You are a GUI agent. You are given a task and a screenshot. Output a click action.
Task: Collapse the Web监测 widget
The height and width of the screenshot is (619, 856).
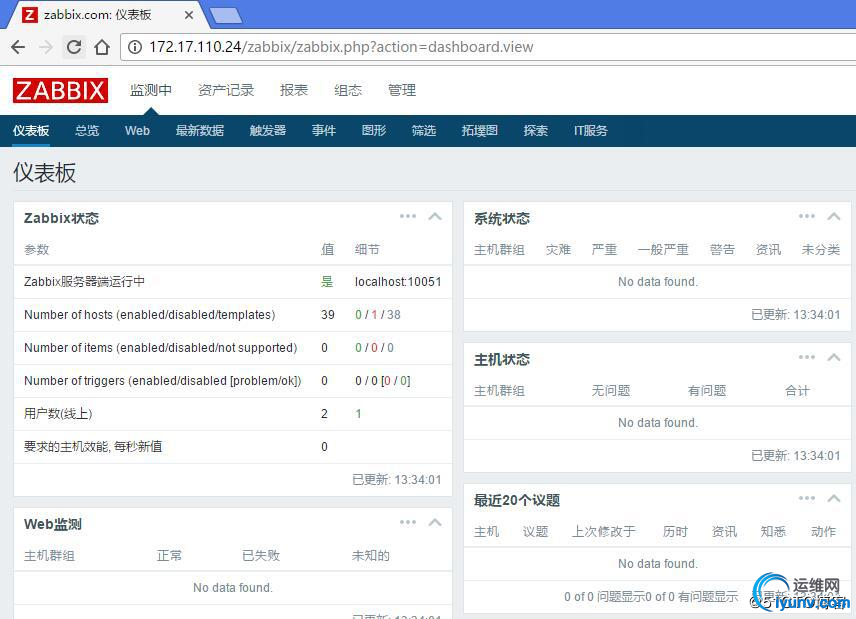pos(435,522)
